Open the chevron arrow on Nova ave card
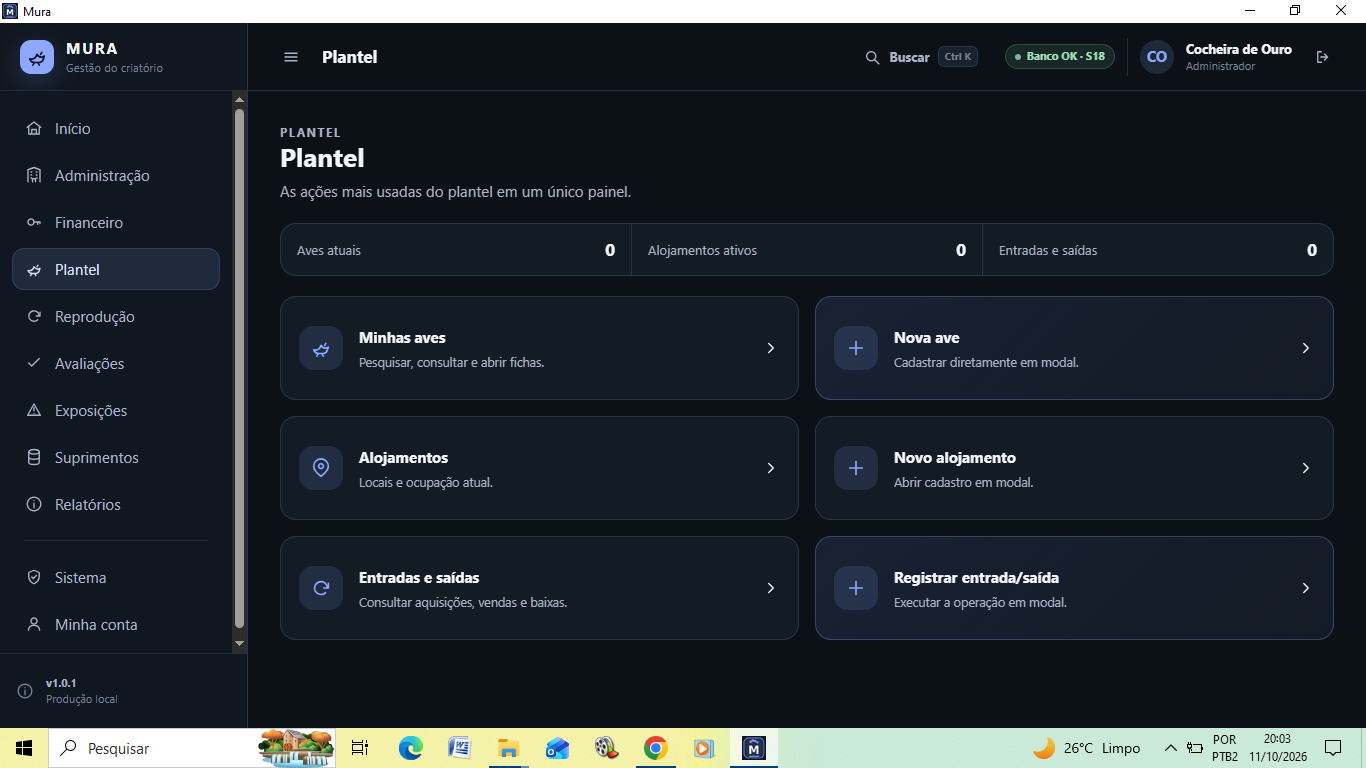Image resolution: width=1366 pixels, height=768 pixels. [1306, 348]
